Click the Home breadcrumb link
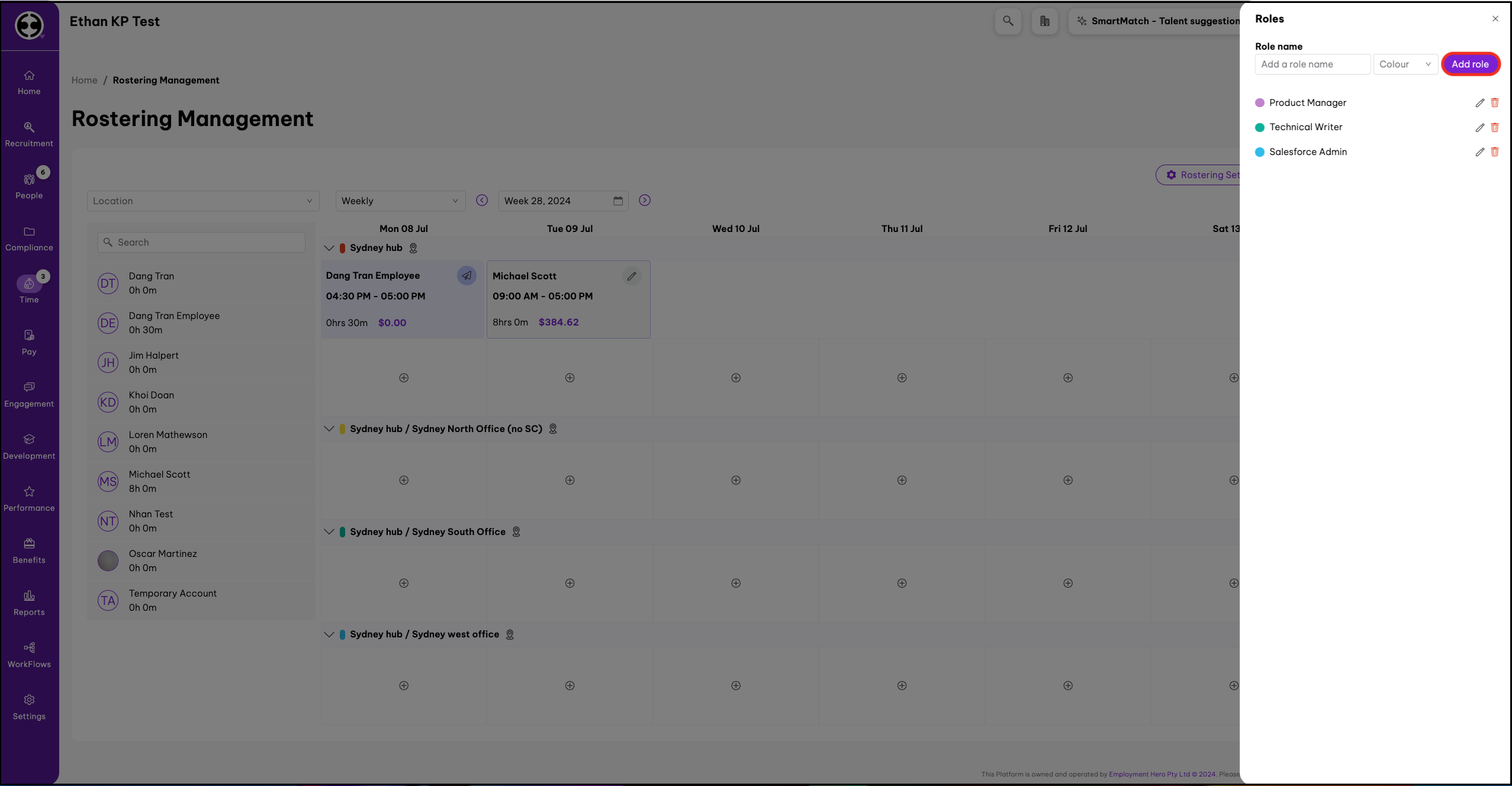The height and width of the screenshot is (786, 1512). pyautogui.click(x=84, y=80)
